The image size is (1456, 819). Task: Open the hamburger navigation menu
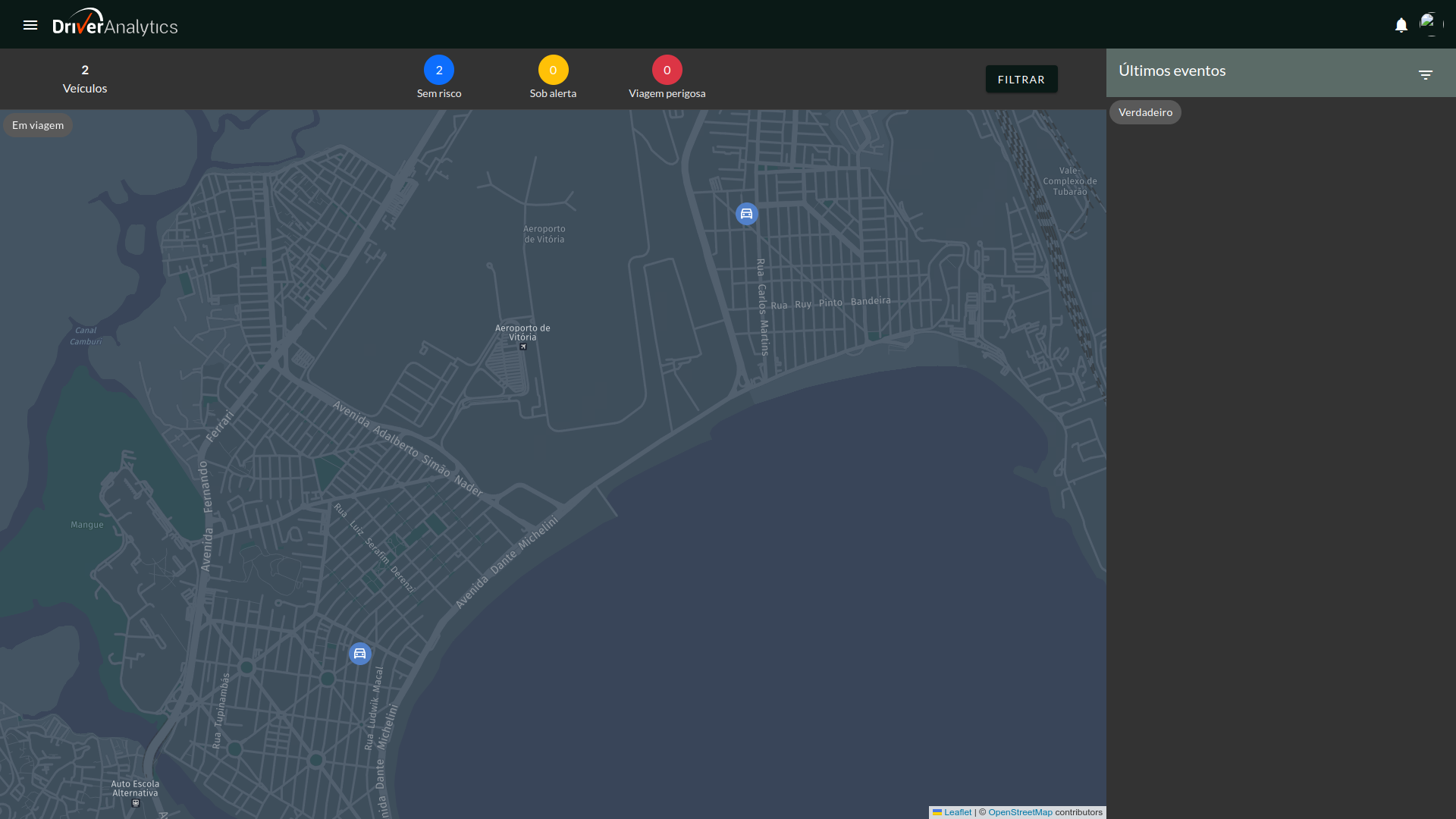30,25
